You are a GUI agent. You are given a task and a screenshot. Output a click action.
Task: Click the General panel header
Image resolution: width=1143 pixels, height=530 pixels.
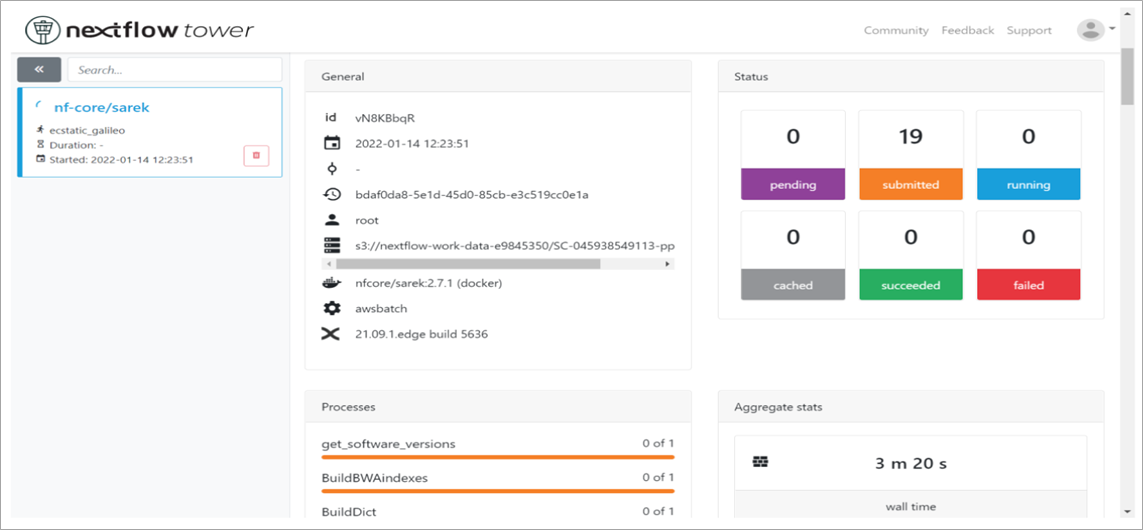point(498,76)
